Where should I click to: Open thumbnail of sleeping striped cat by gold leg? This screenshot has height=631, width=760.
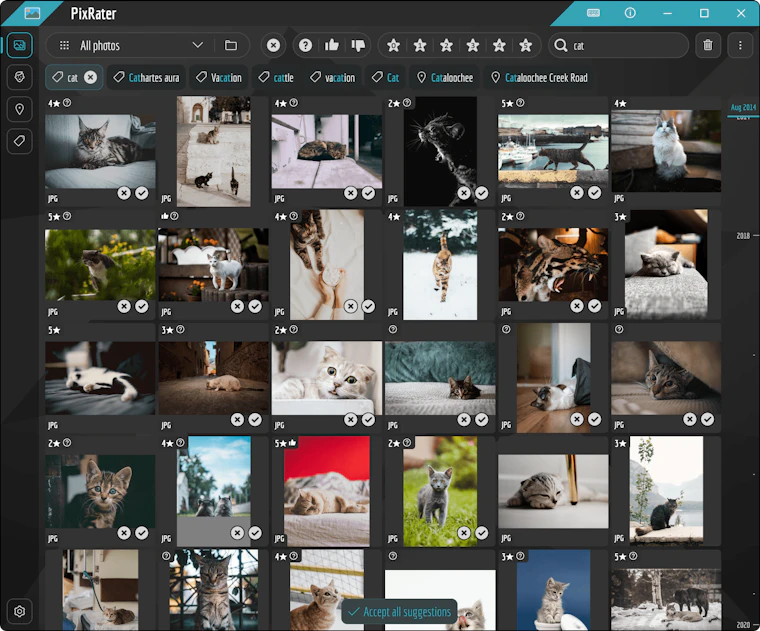click(553, 491)
